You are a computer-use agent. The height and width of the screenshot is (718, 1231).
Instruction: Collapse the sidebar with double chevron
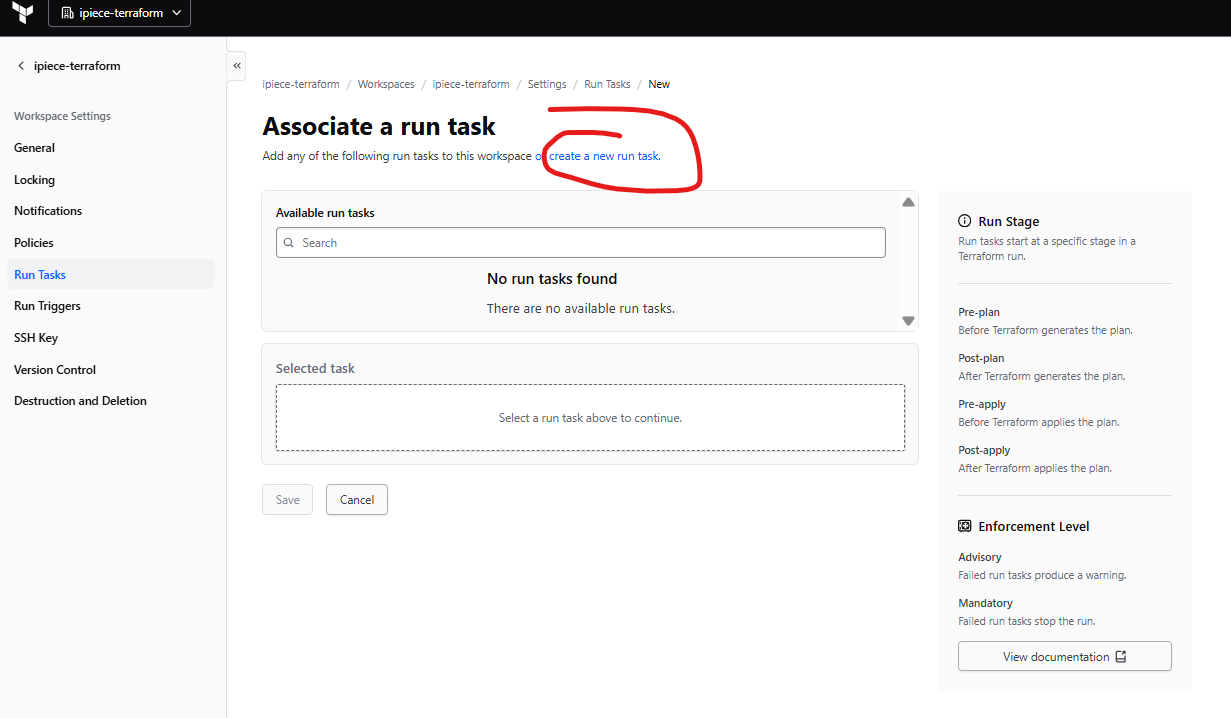click(237, 66)
